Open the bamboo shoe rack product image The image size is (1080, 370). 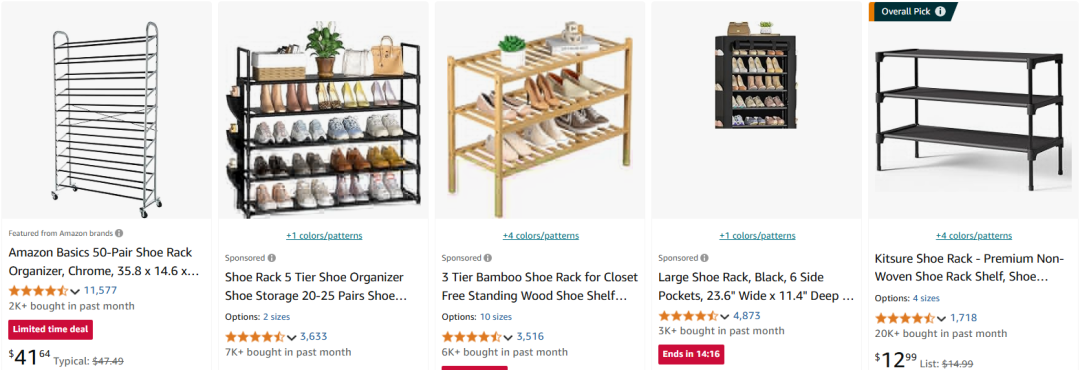pyautogui.click(x=539, y=112)
